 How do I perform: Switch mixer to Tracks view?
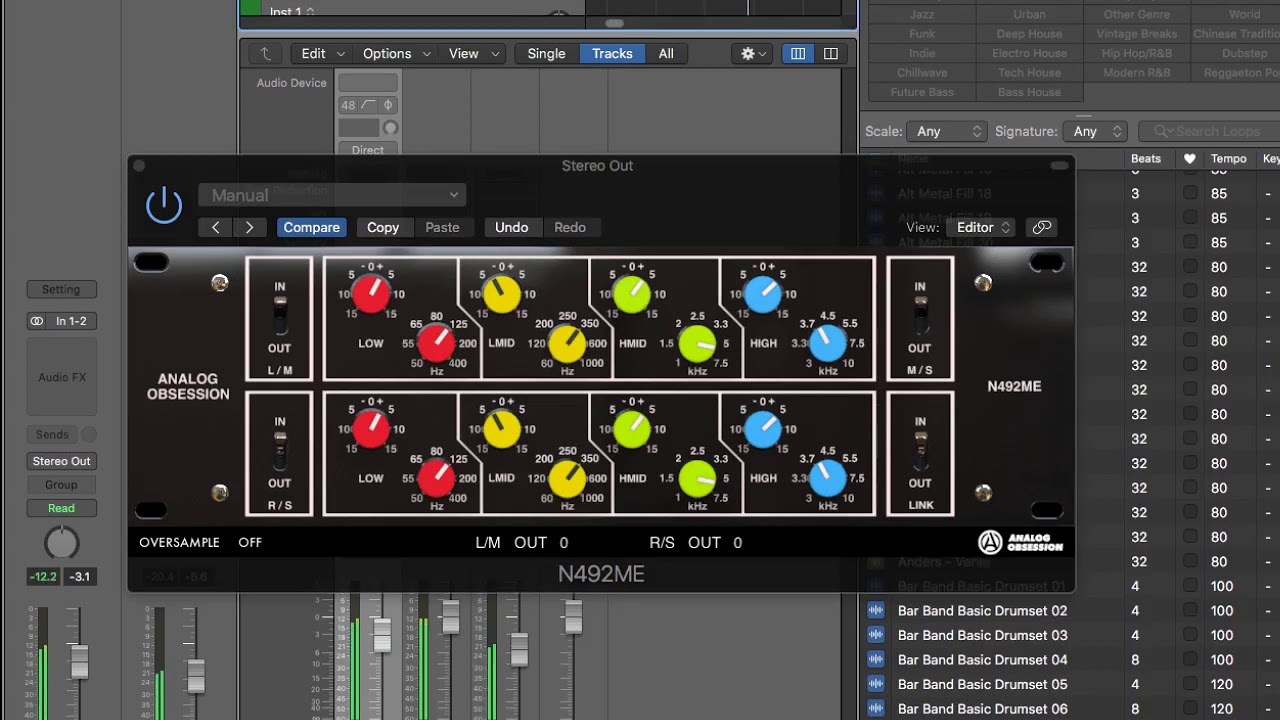click(612, 54)
